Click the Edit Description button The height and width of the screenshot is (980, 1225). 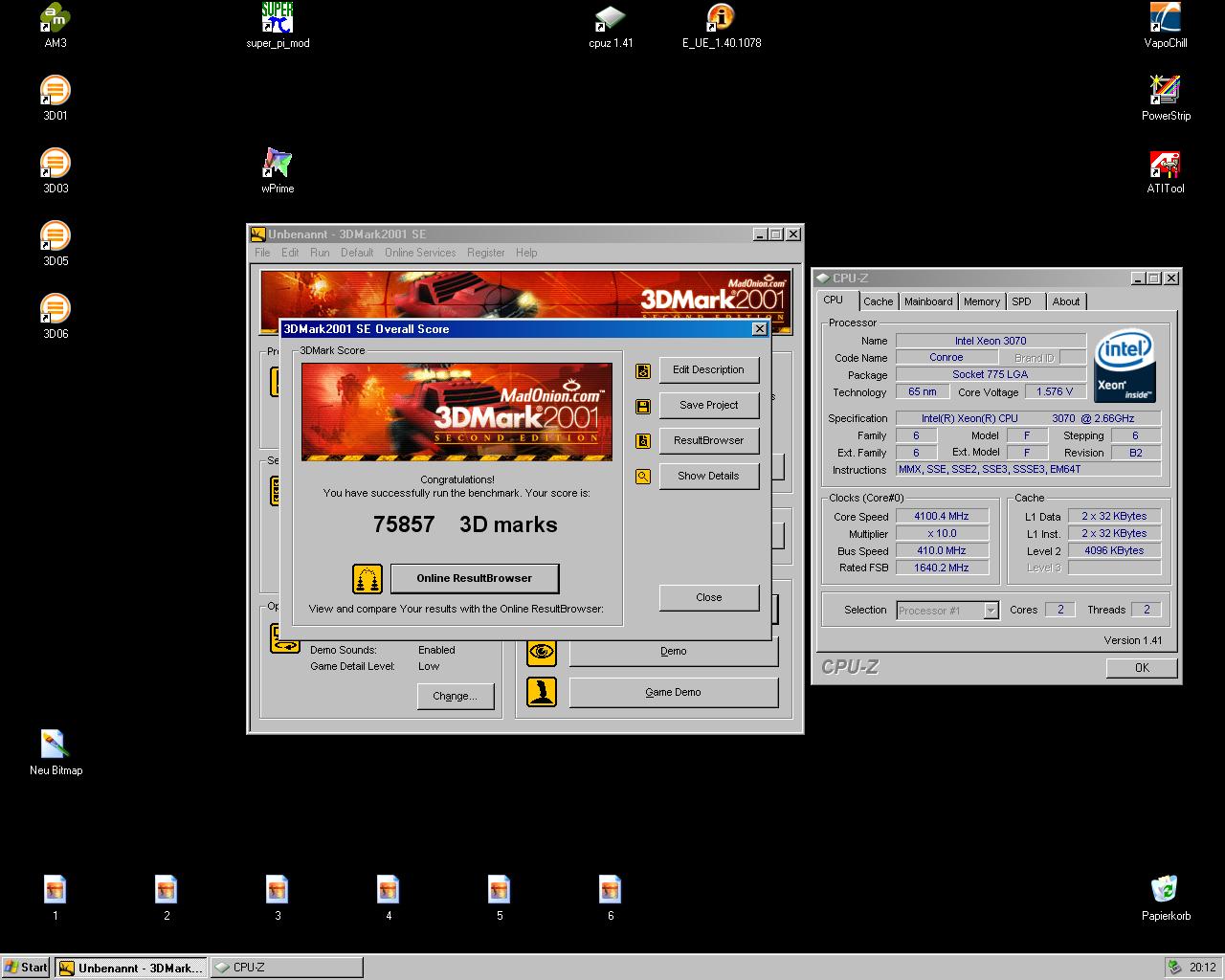tap(708, 370)
